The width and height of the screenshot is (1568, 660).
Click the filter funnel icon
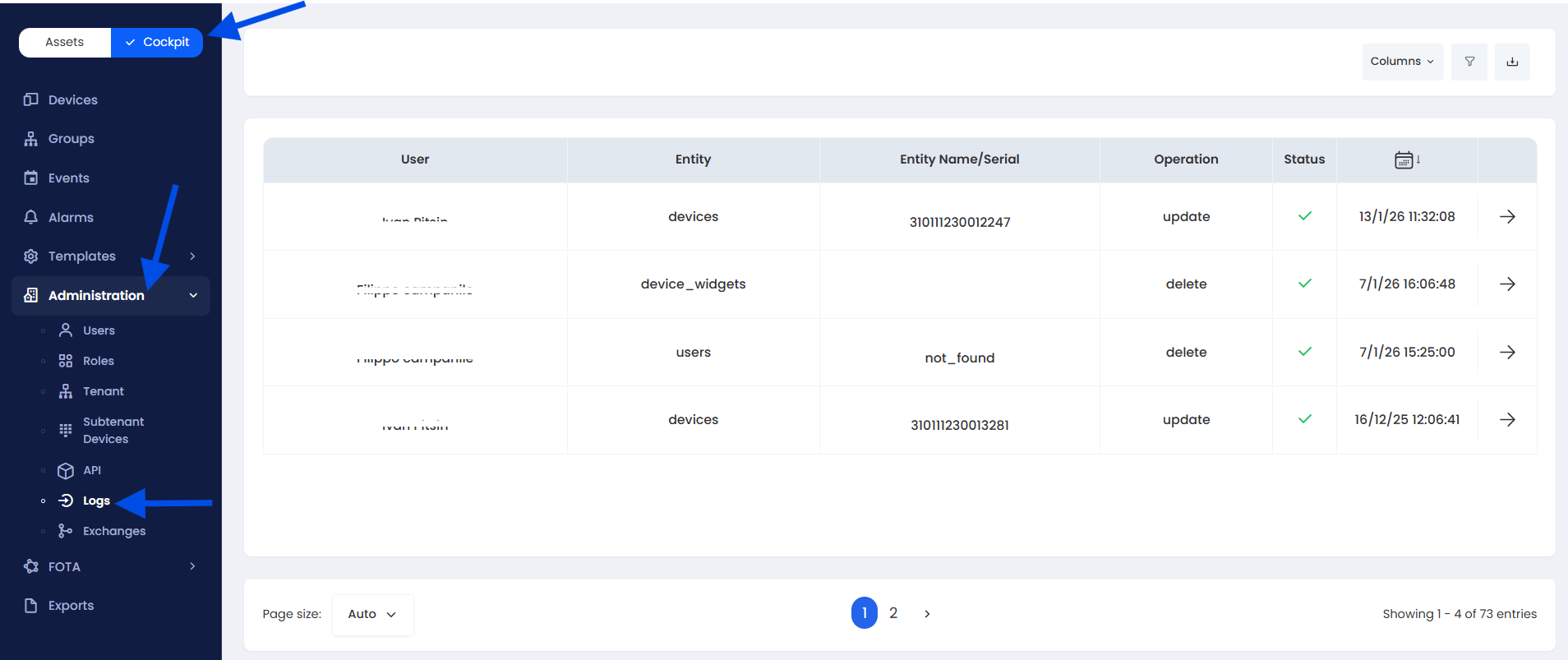tap(1469, 62)
